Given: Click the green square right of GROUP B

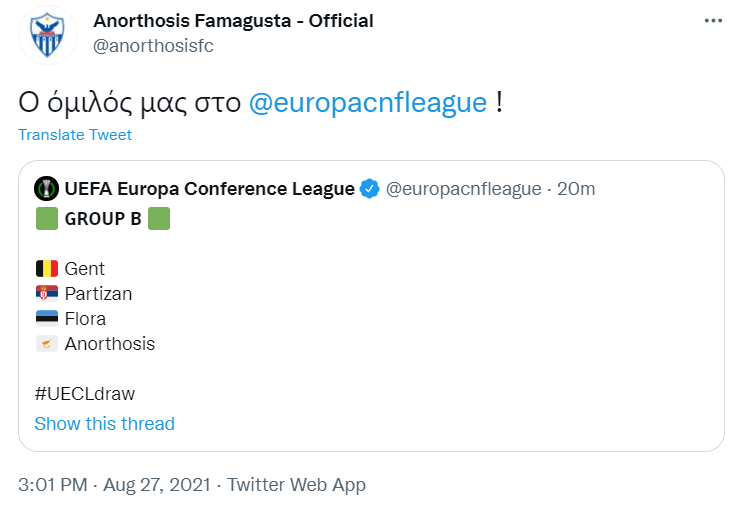Looking at the screenshot, I should [x=159, y=219].
